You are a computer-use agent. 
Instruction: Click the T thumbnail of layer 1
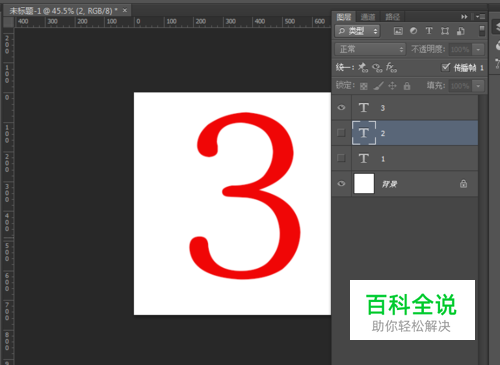(x=364, y=158)
